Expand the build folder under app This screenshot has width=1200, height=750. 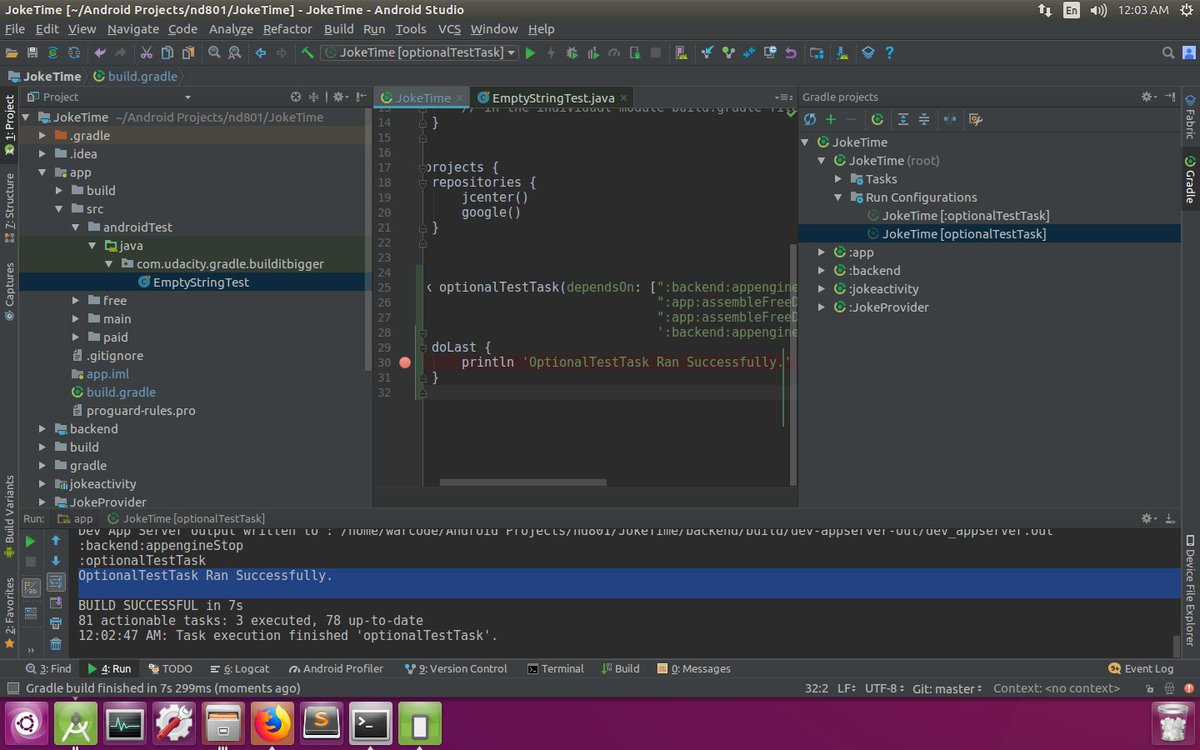coord(60,190)
